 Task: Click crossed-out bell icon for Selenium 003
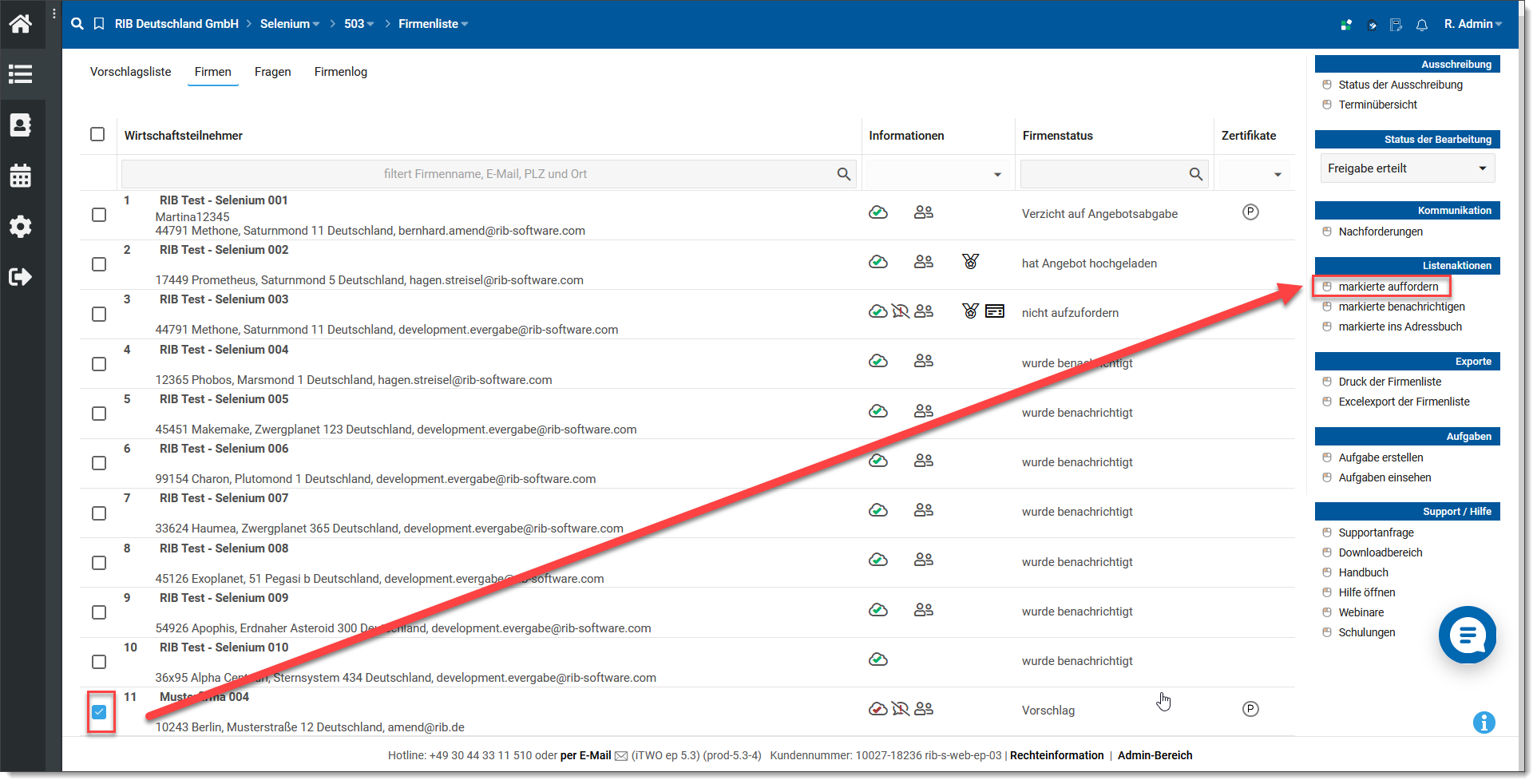pyautogui.click(x=901, y=311)
